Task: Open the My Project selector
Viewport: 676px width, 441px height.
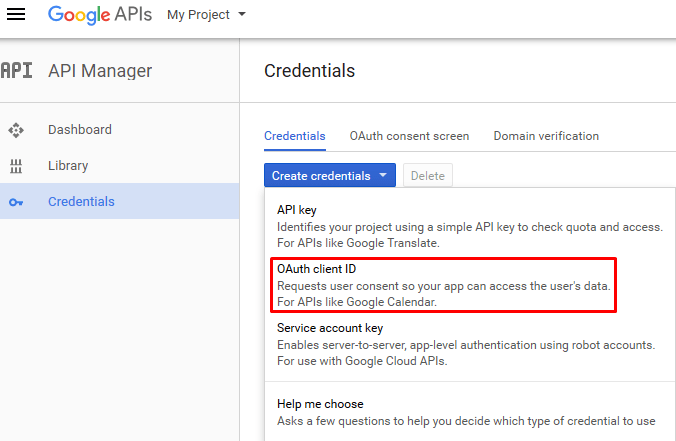Action: [x=206, y=15]
